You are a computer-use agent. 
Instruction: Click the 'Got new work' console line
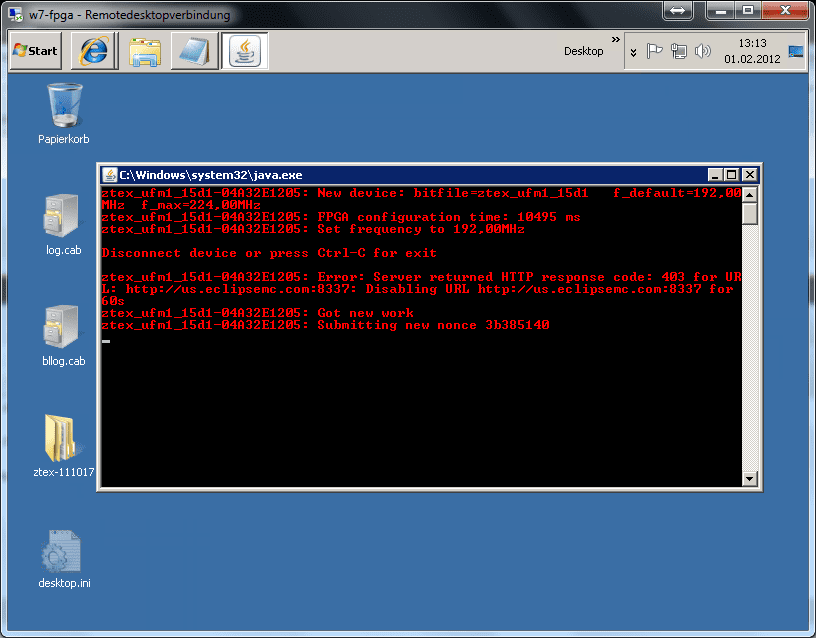[x=258, y=313]
